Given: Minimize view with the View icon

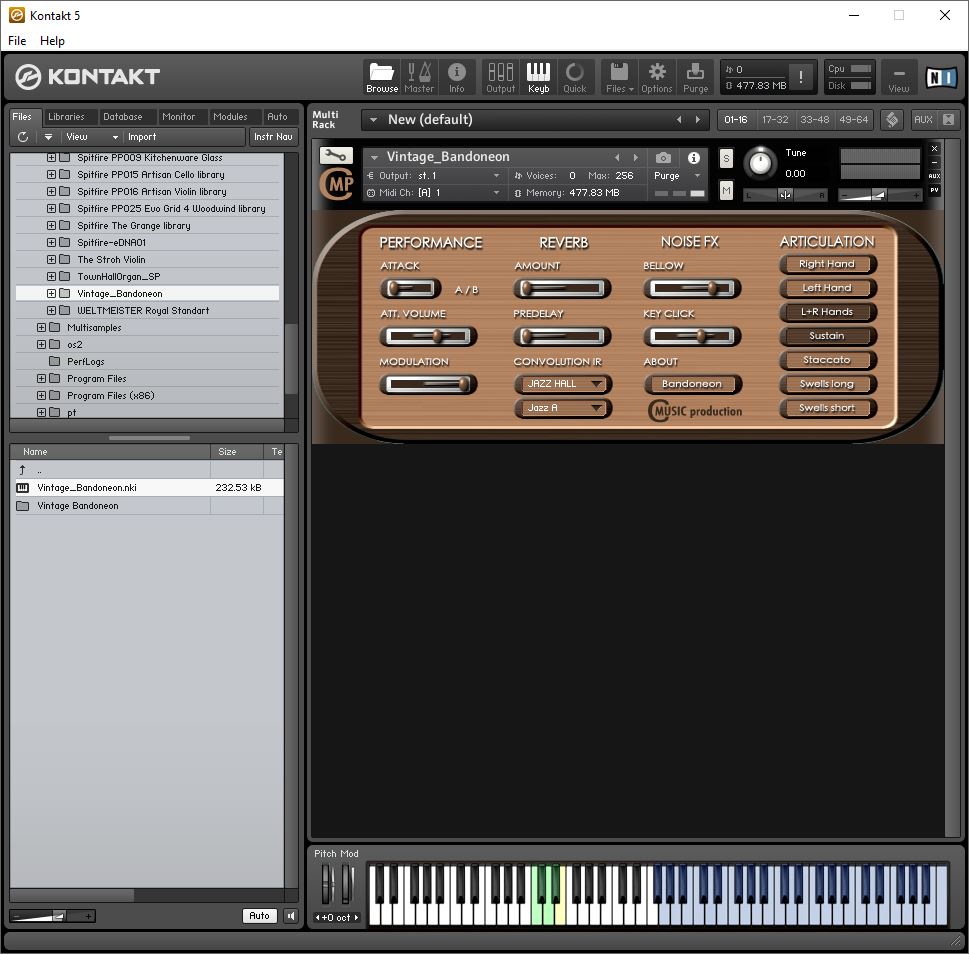Looking at the screenshot, I should pos(899,77).
